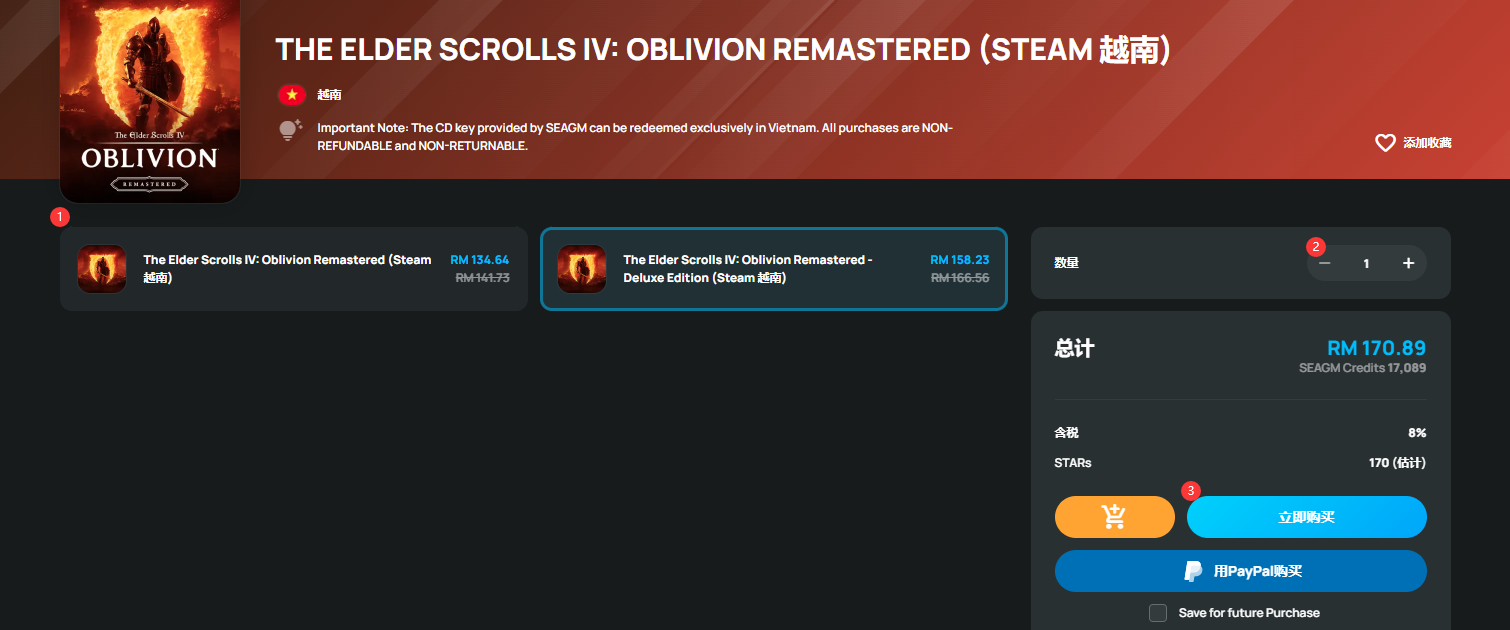Click the standard edition thumbnail icon
The image size is (1510, 630).
102,269
